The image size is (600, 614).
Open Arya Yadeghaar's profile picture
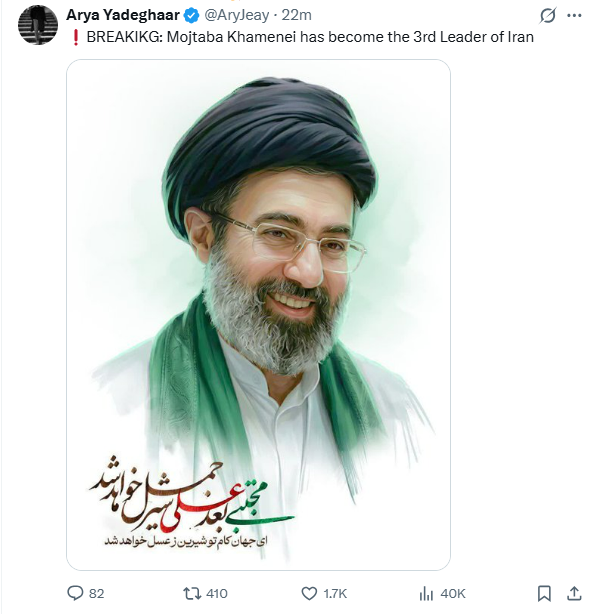point(38,25)
